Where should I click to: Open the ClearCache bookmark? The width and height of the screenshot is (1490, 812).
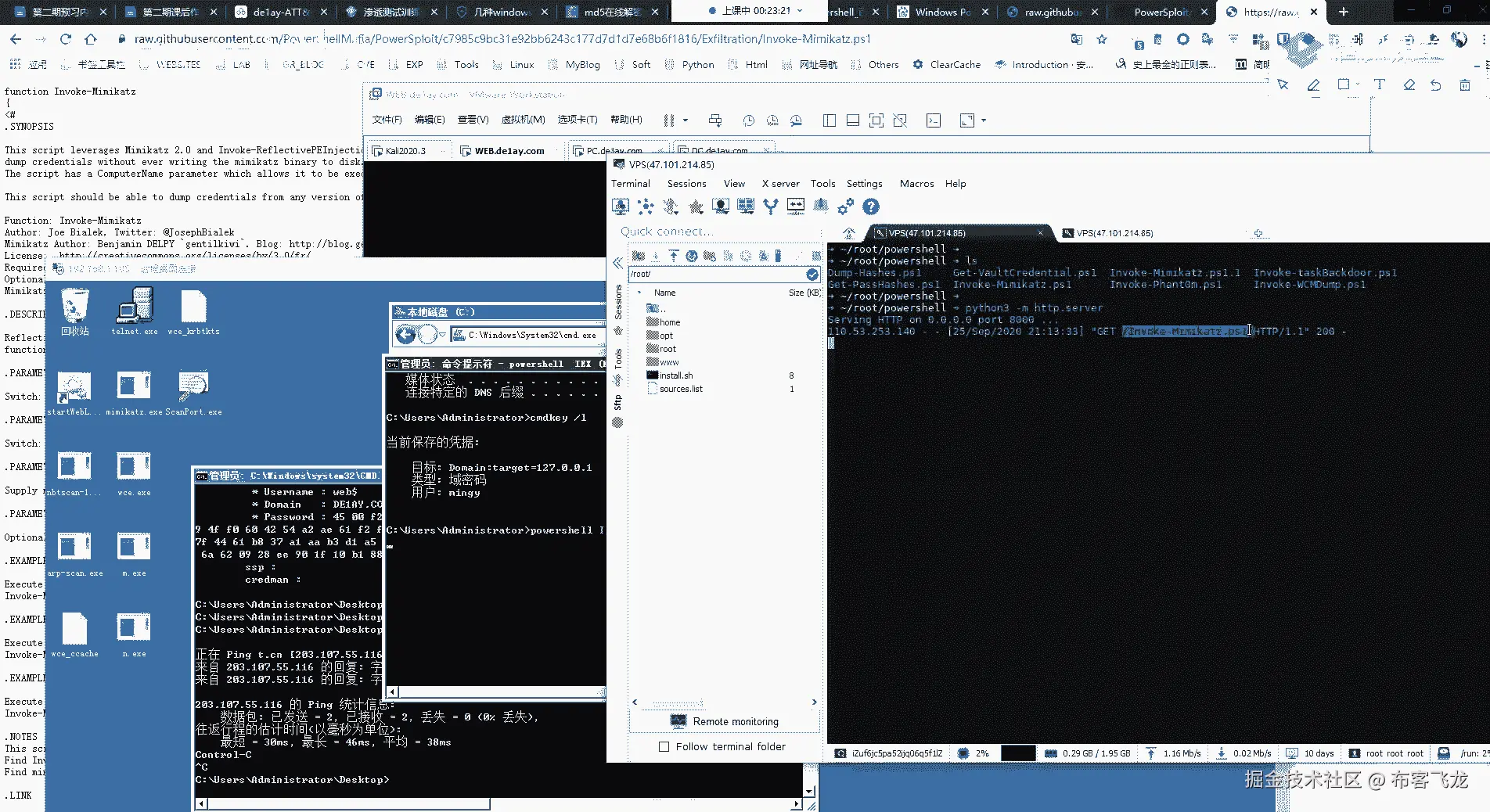click(946, 65)
